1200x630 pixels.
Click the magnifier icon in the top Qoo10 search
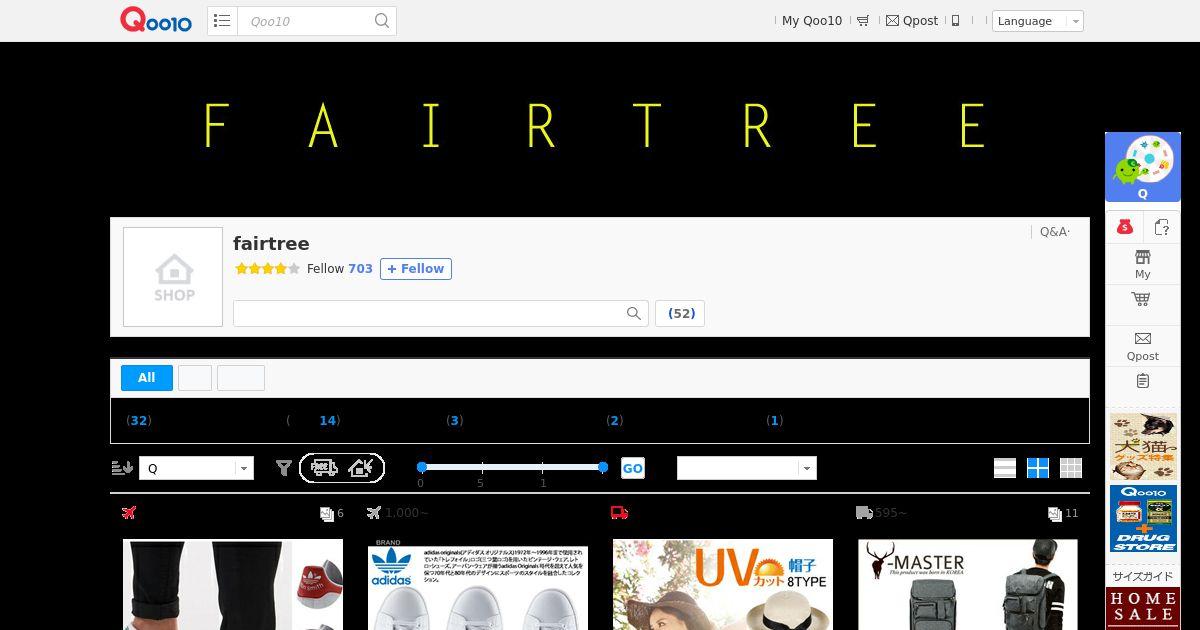pyautogui.click(x=382, y=20)
